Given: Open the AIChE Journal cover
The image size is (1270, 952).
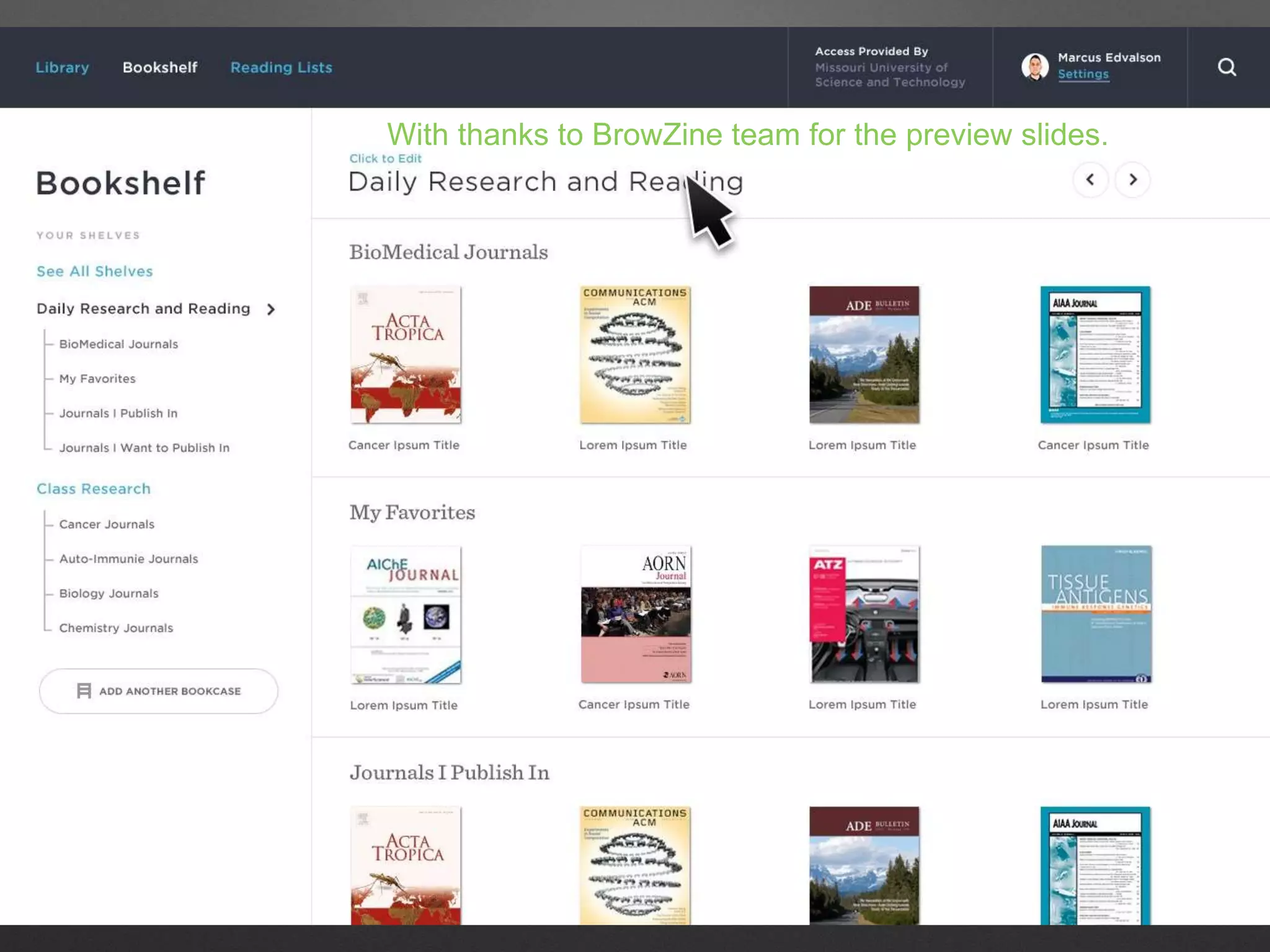Looking at the screenshot, I should tap(406, 614).
